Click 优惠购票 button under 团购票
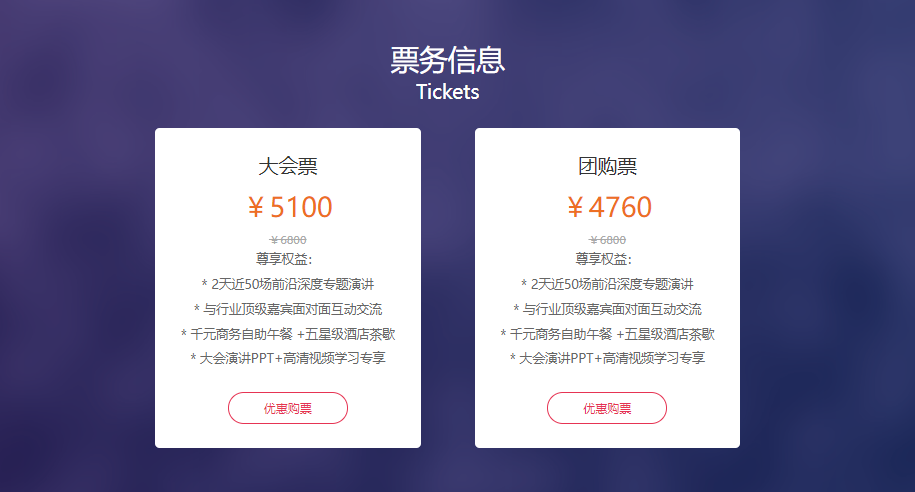The width and height of the screenshot is (915, 492). click(x=607, y=408)
